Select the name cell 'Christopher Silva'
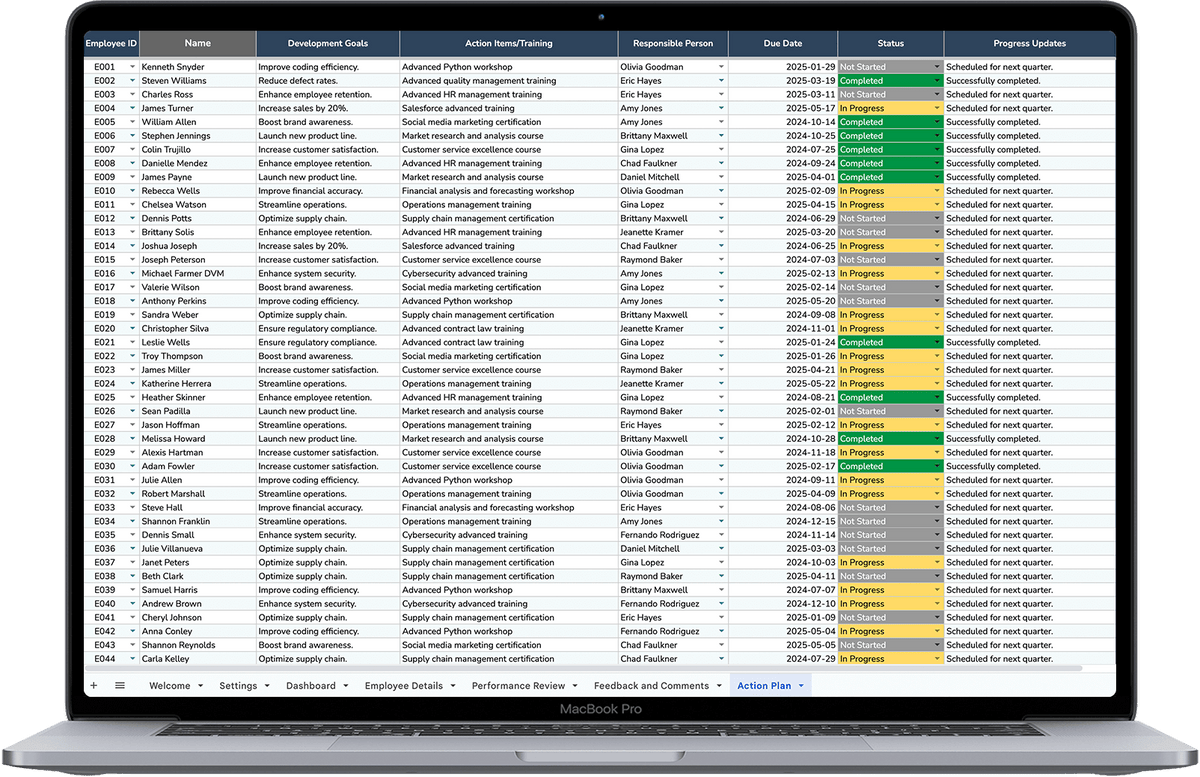Viewport: 1200px width, 777px height. click(x=198, y=328)
